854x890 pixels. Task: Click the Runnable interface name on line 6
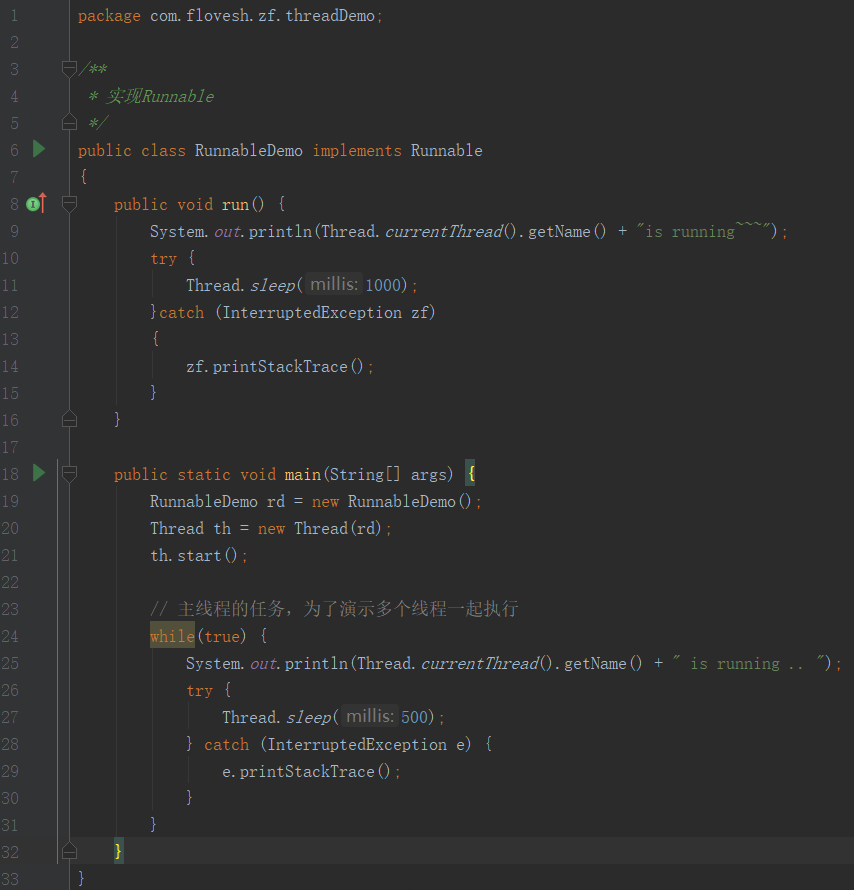[447, 150]
